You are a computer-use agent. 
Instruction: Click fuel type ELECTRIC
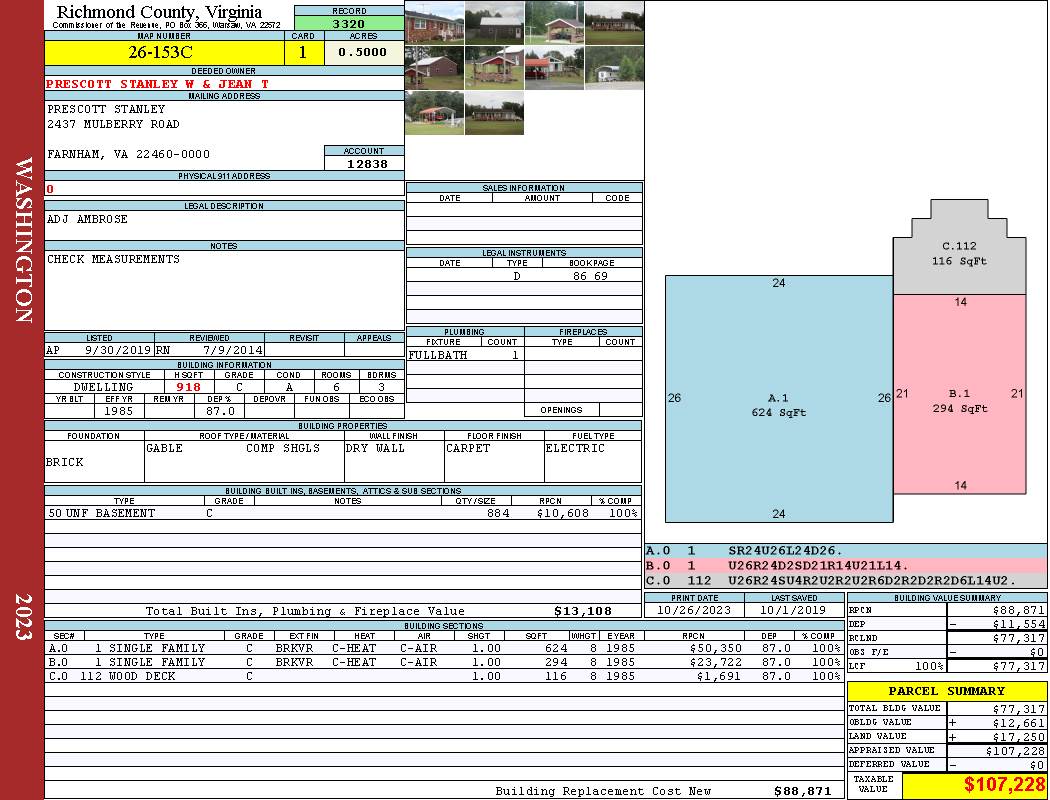tap(575, 448)
